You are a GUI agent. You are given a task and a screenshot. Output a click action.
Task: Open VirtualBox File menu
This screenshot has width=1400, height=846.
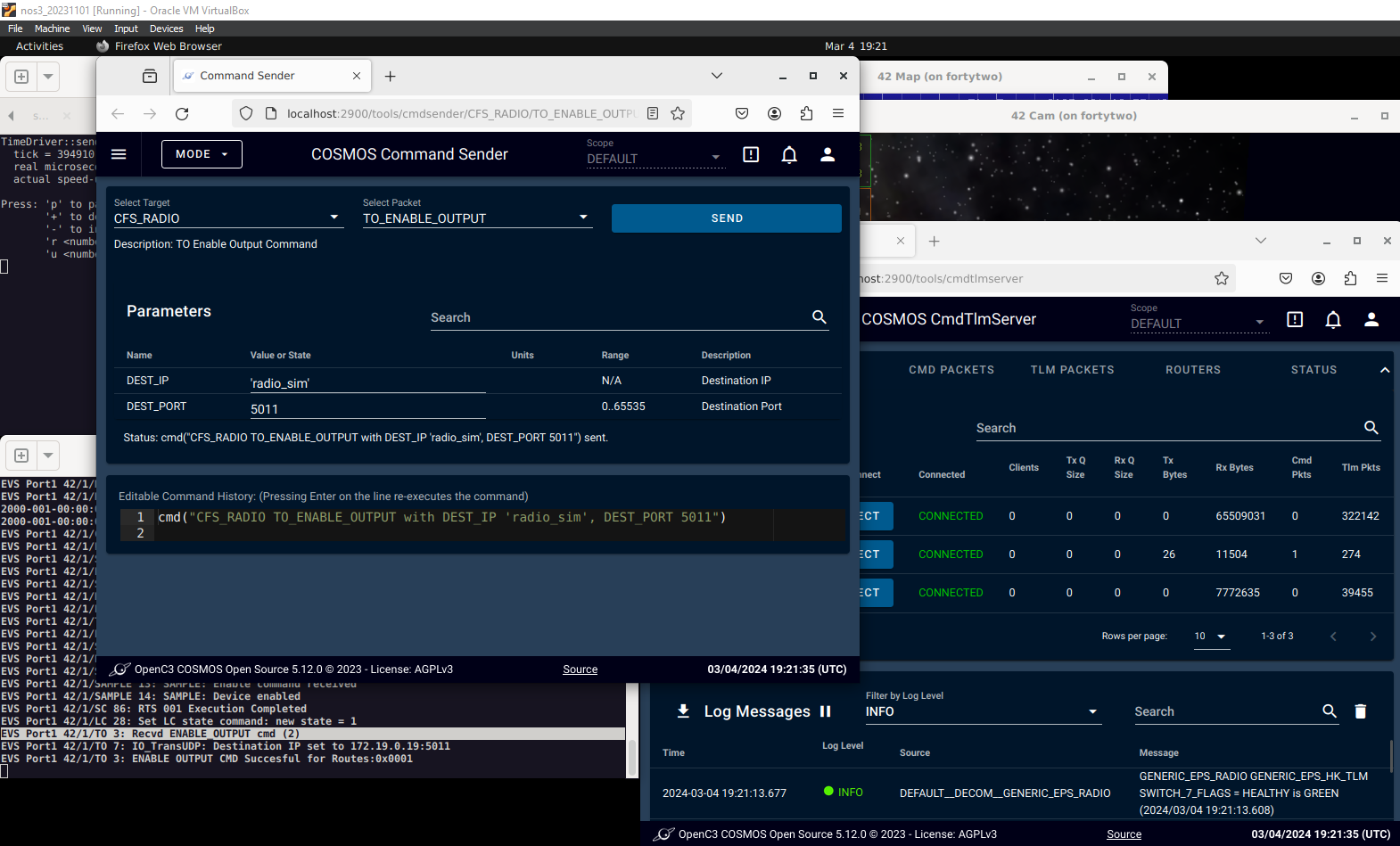point(15,29)
